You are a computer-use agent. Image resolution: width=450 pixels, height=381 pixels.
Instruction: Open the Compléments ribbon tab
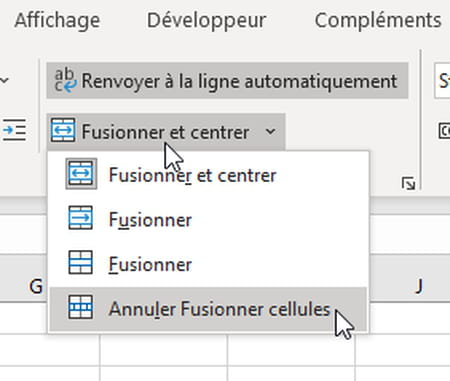coord(378,20)
